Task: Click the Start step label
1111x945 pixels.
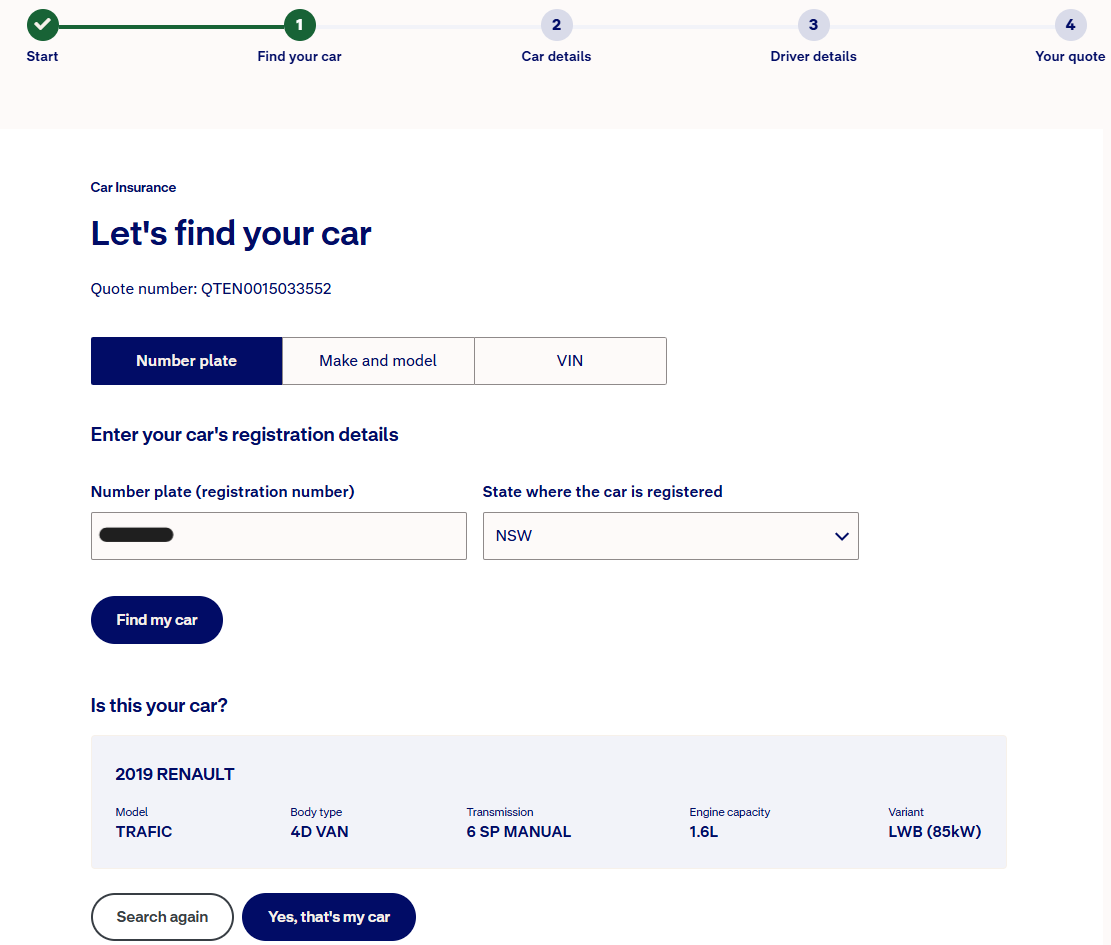Action: pyautogui.click(x=42, y=57)
